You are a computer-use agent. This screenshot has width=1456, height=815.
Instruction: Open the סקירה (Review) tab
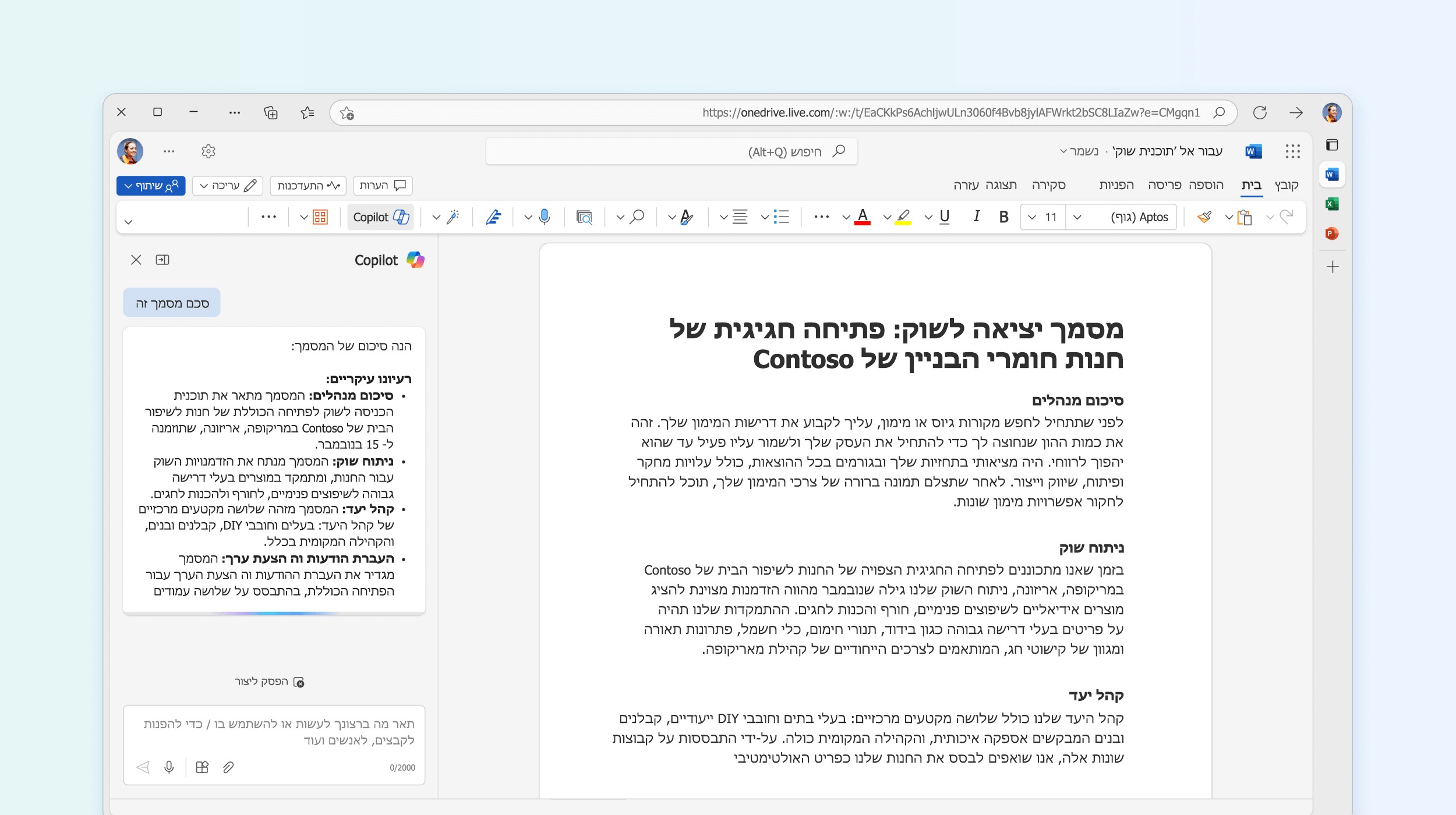click(x=1048, y=185)
